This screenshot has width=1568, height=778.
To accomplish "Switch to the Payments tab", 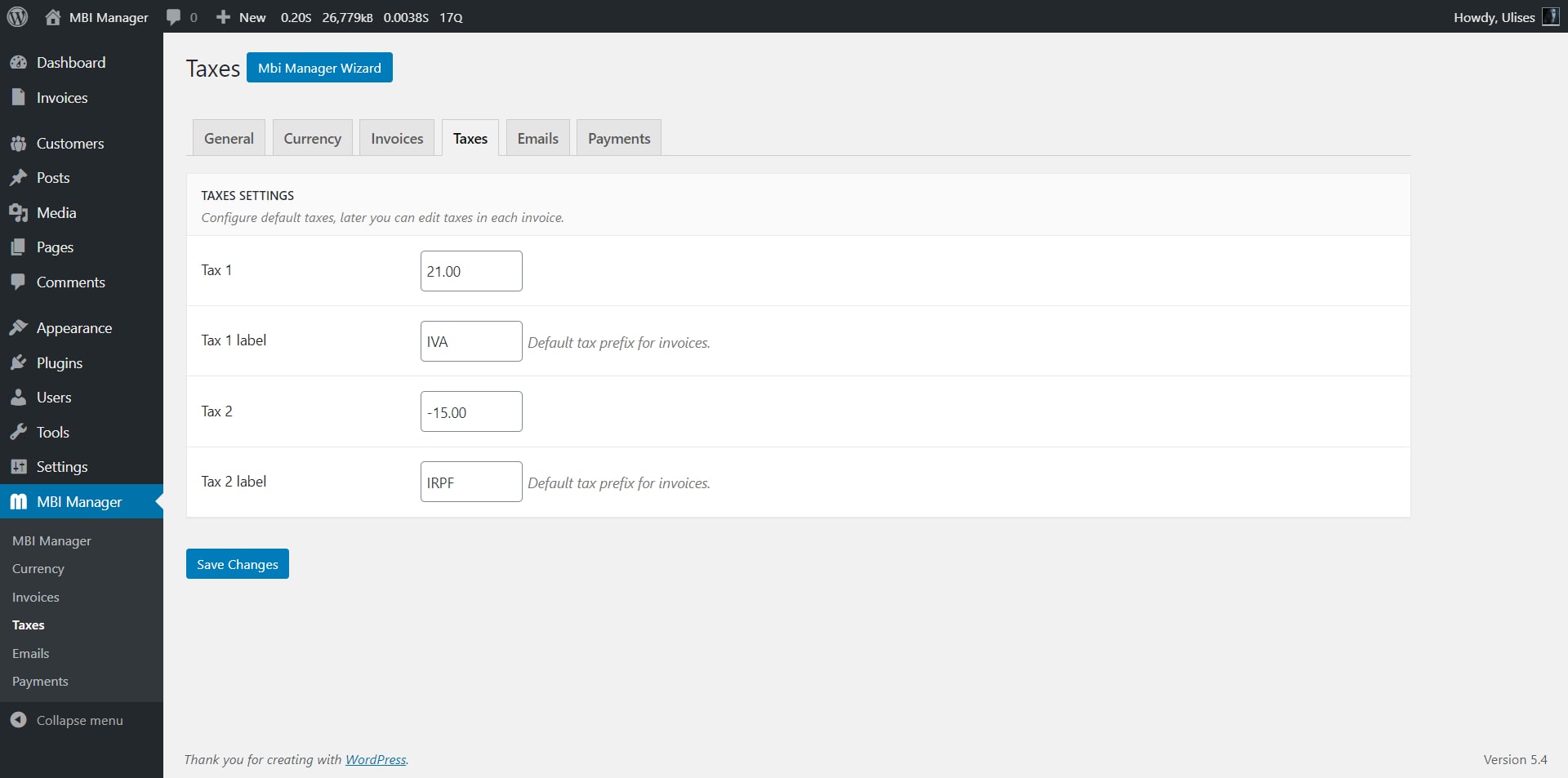I will click(x=618, y=139).
